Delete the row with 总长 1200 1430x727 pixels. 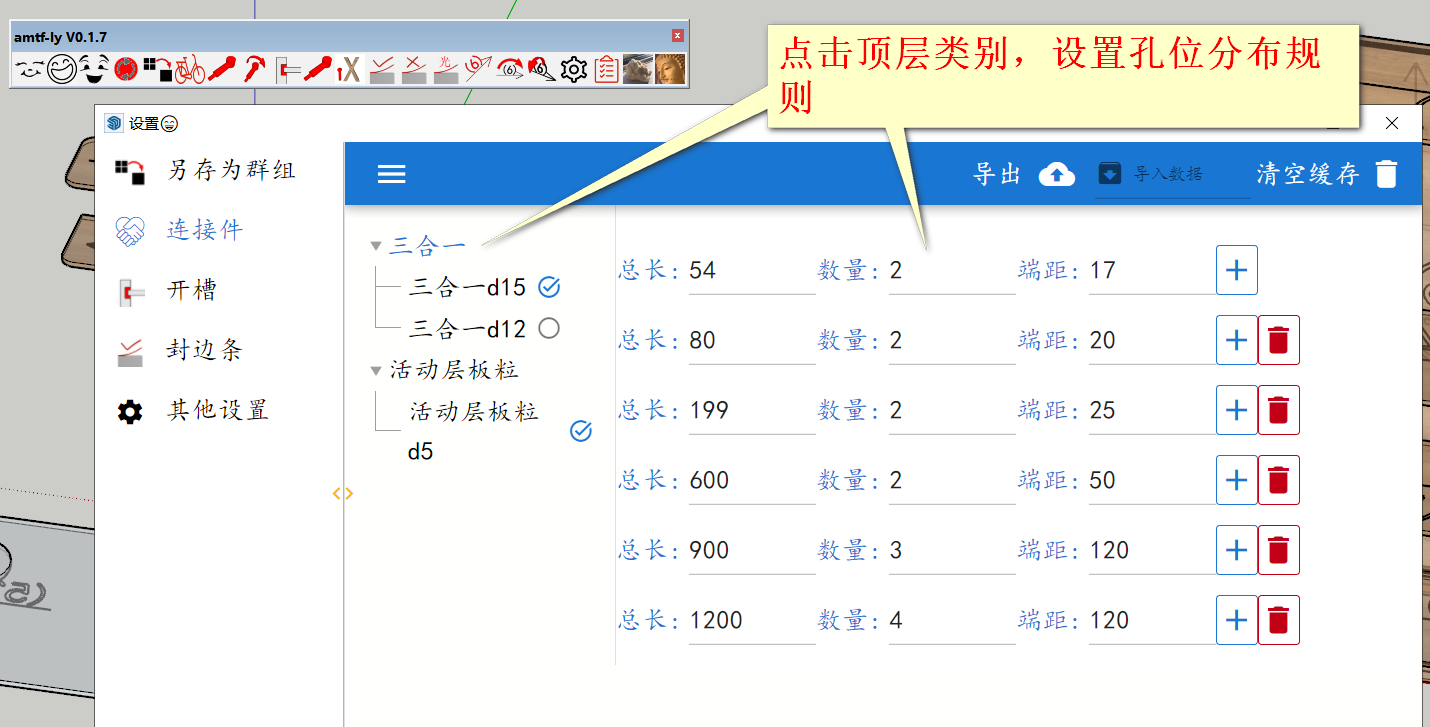point(1278,620)
